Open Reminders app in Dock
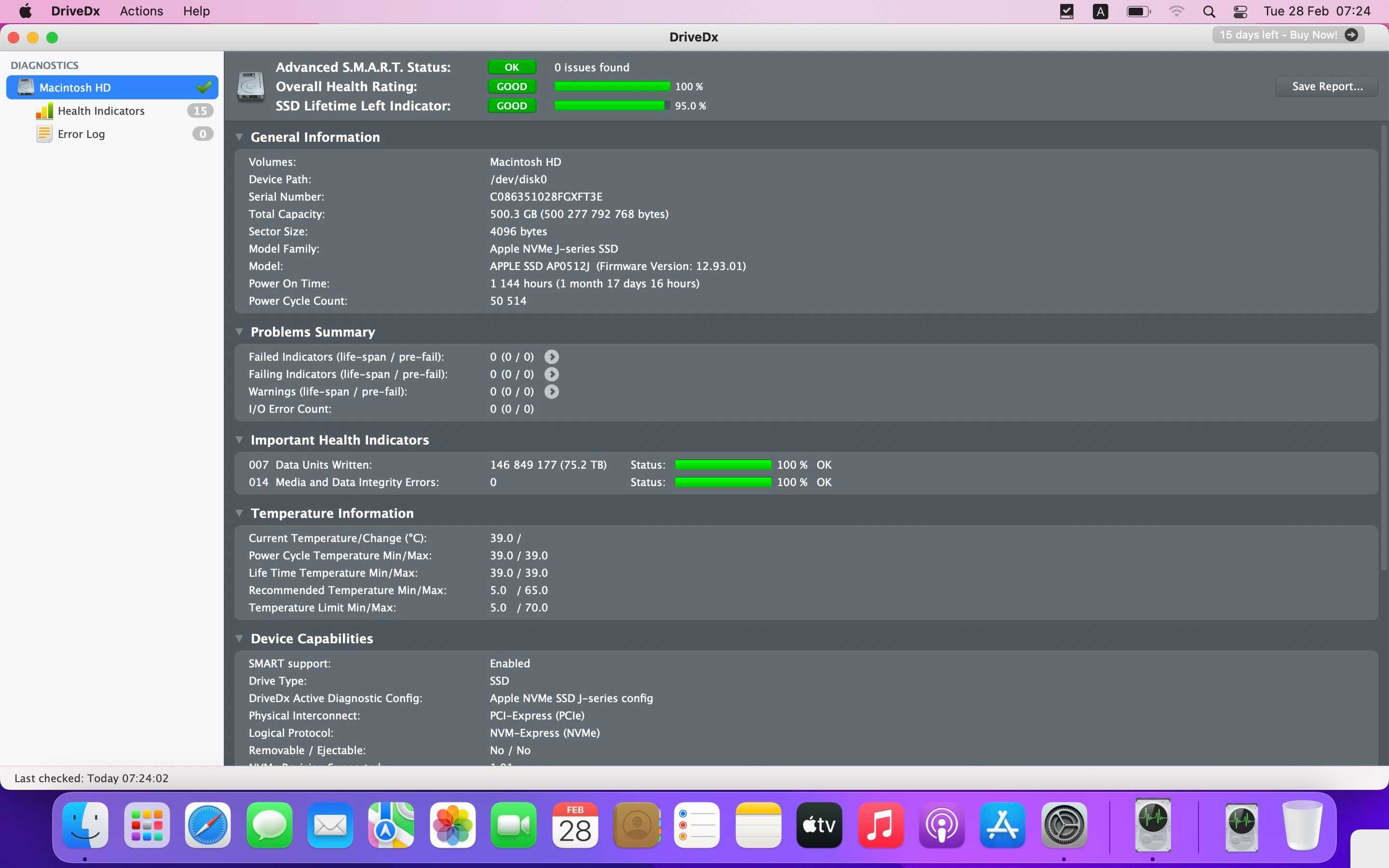1389x868 pixels. [x=697, y=825]
